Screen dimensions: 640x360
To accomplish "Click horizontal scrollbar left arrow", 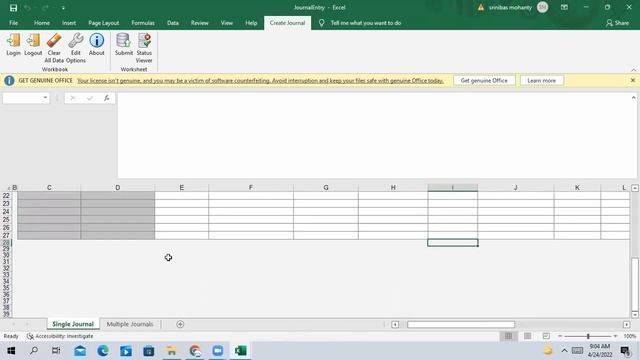I will click(x=395, y=324).
